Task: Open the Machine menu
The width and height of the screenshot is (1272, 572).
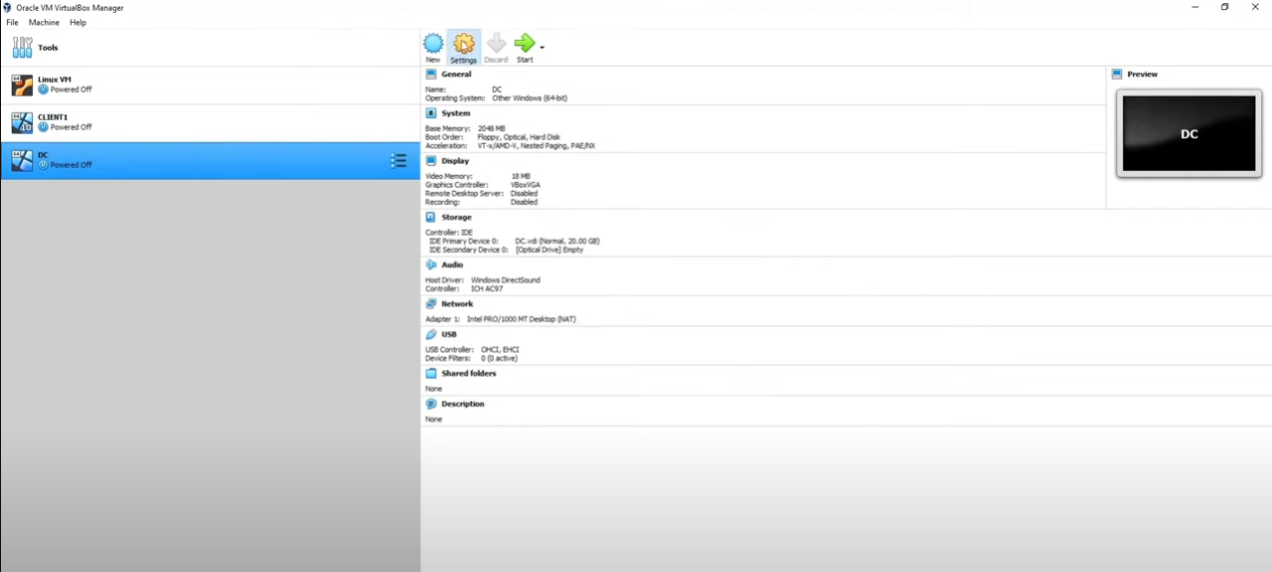Action: [x=44, y=22]
